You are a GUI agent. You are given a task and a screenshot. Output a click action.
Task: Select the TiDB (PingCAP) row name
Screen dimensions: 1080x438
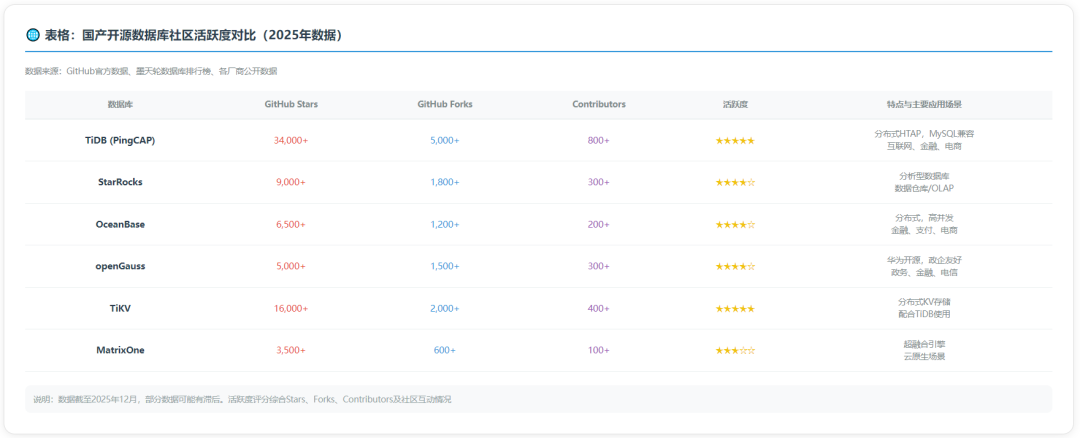[x=121, y=140]
